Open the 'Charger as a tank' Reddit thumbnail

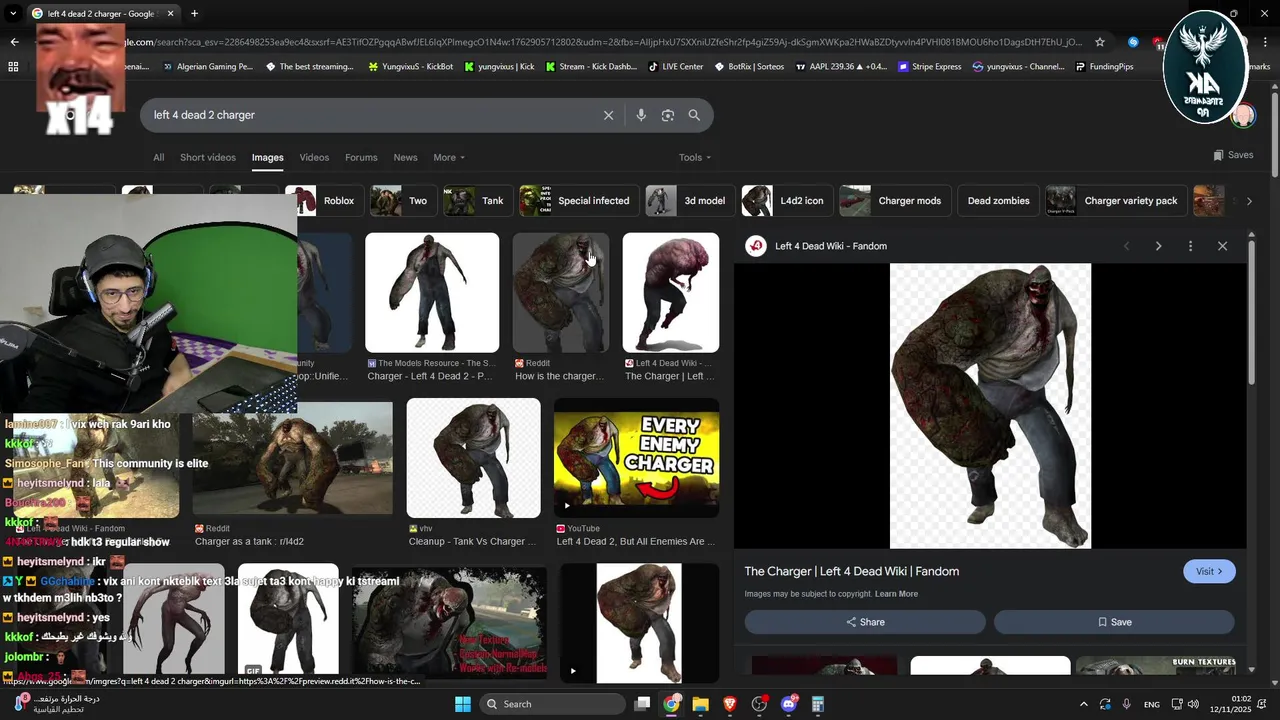[x=293, y=458]
